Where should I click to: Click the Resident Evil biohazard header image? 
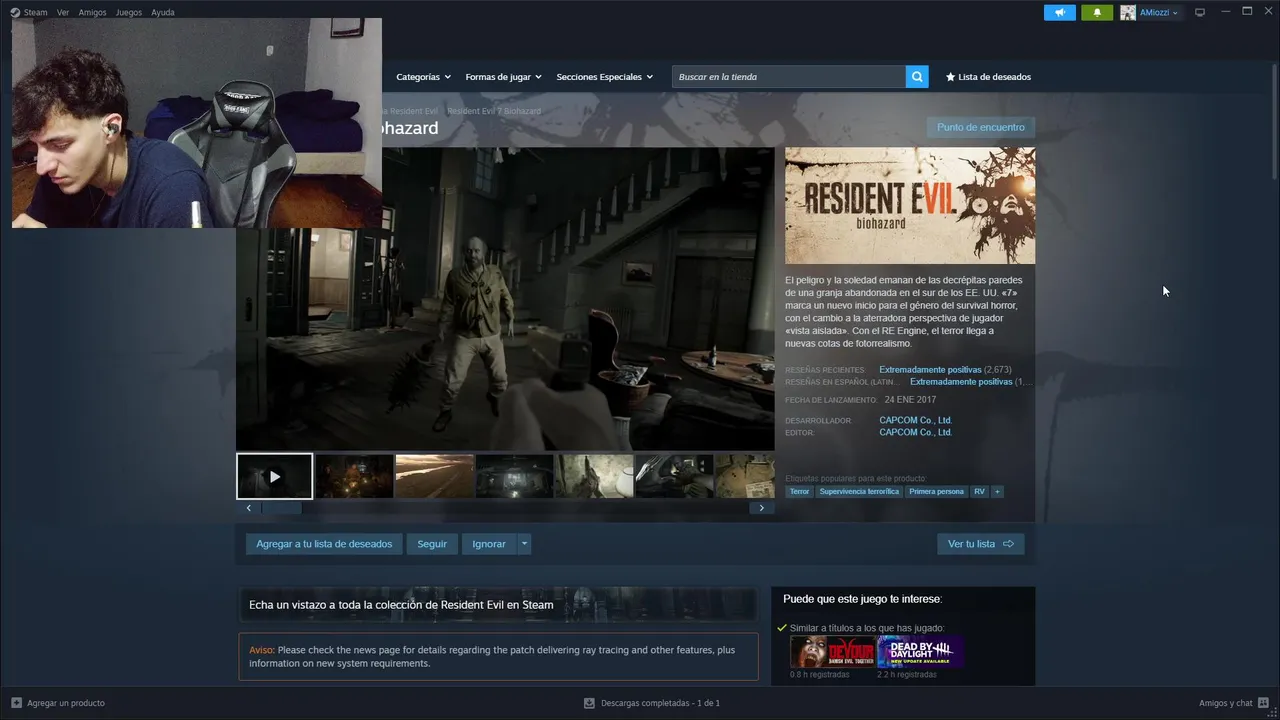click(910, 205)
